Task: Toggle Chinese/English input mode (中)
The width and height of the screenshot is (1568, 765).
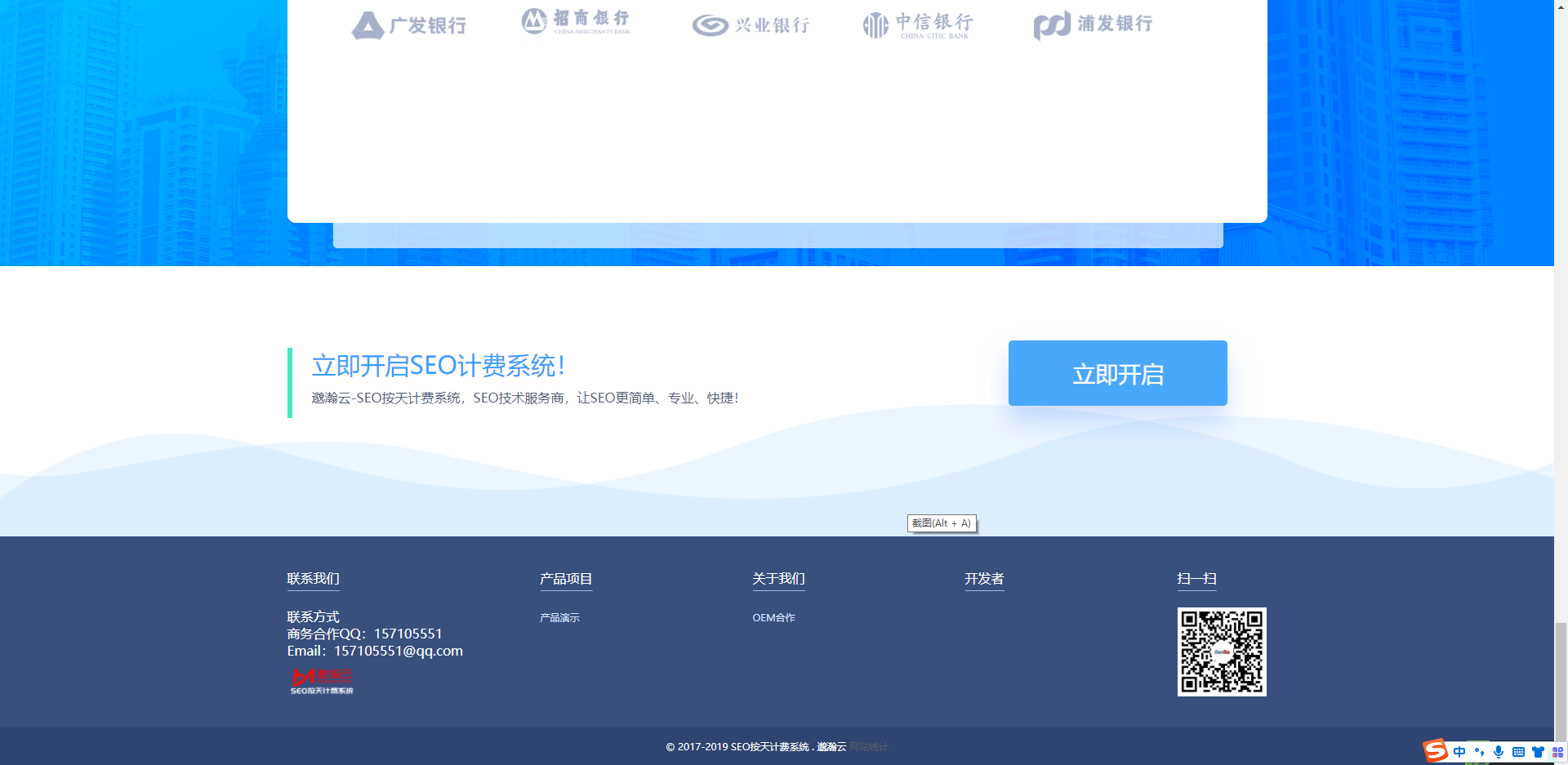Action: click(1459, 752)
